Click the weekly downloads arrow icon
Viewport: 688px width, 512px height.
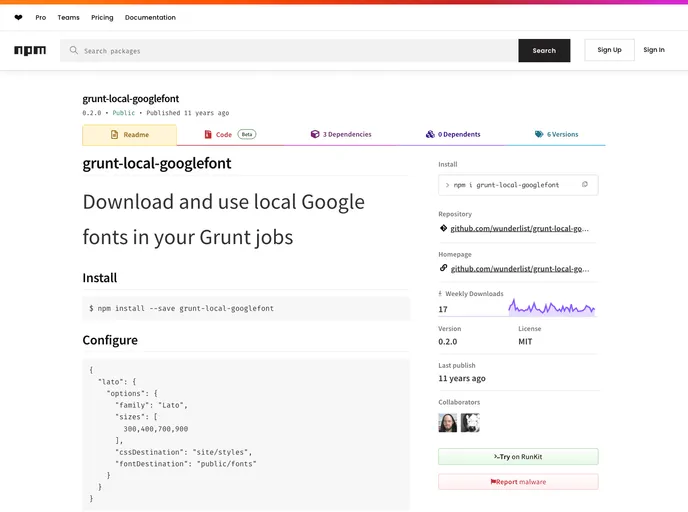(440, 294)
